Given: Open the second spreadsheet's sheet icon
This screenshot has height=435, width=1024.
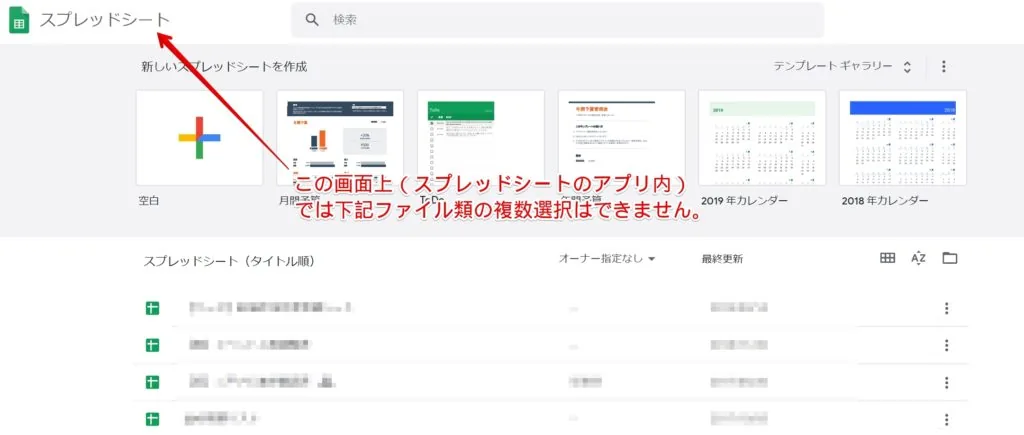Looking at the screenshot, I should click(x=153, y=345).
